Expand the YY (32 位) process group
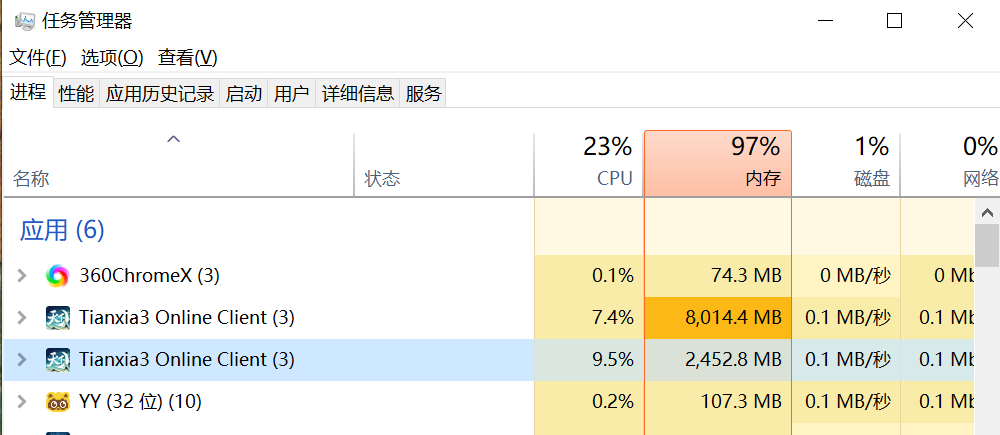This screenshot has width=1000, height=435. click(x=22, y=402)
